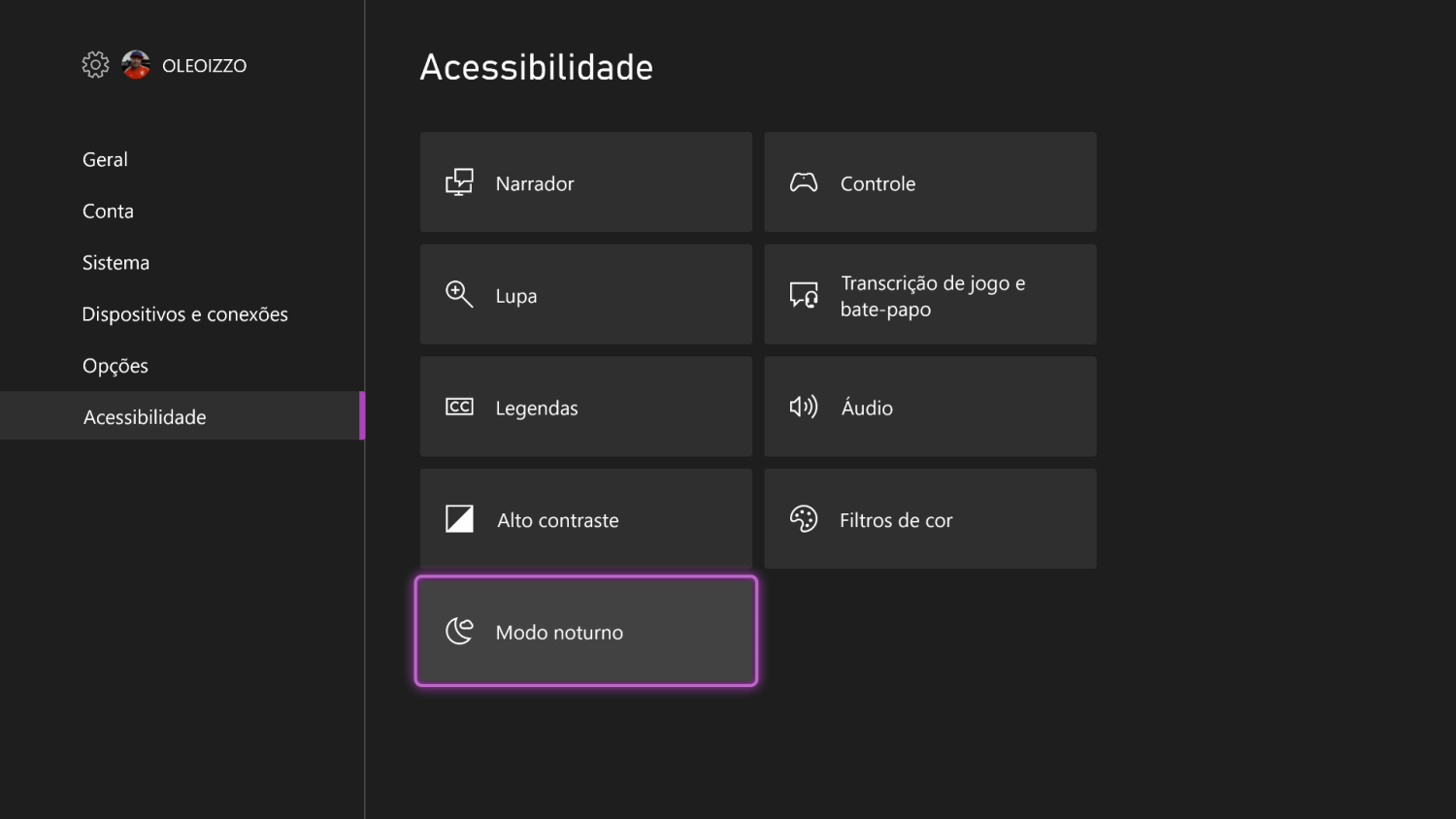Click the Alto contraste half-square icon
The height and width of the screenshot is (819, 1456).
[459, 519]
